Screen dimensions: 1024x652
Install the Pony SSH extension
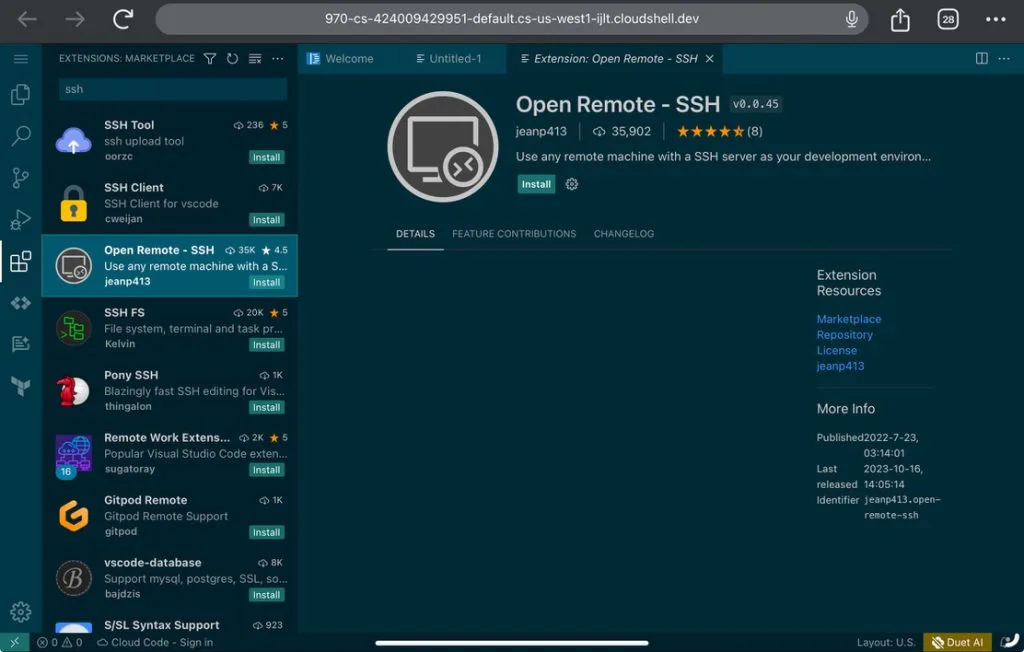[266, 408]
